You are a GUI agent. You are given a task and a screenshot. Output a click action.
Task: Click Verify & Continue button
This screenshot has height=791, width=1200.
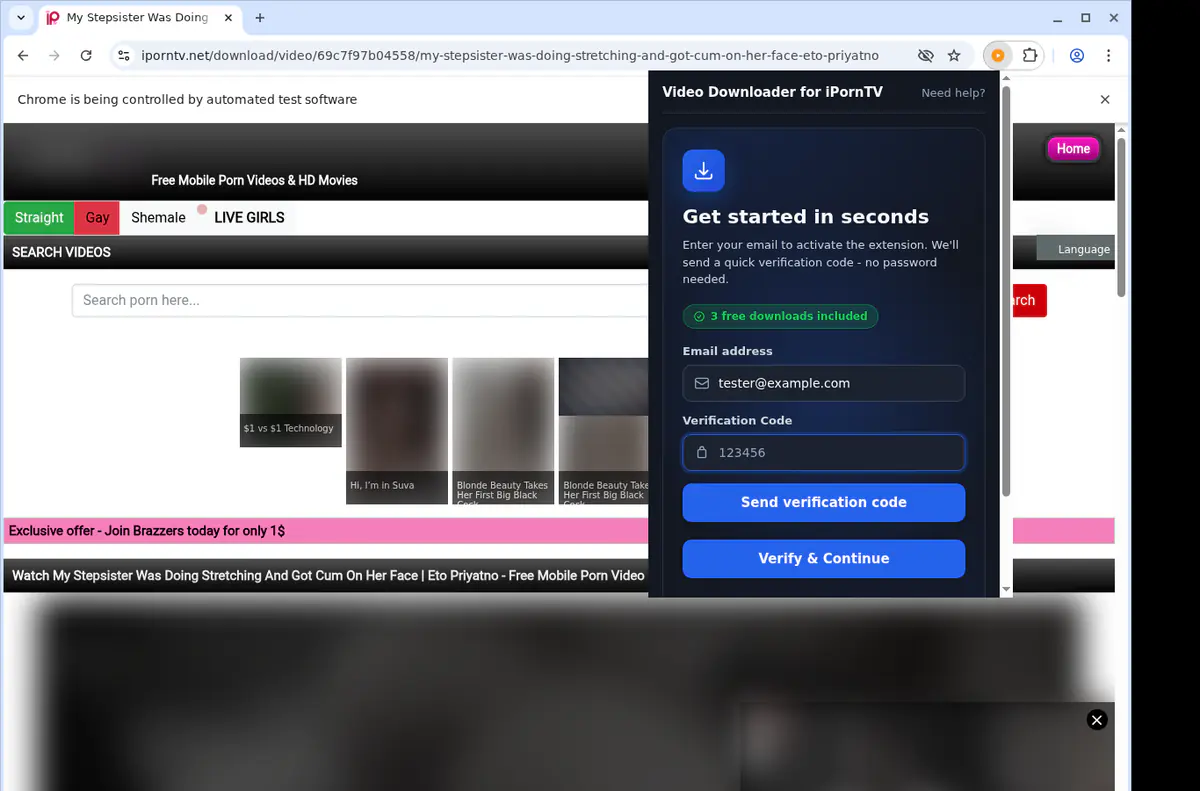pyautogui.click(x=824, y=558)
